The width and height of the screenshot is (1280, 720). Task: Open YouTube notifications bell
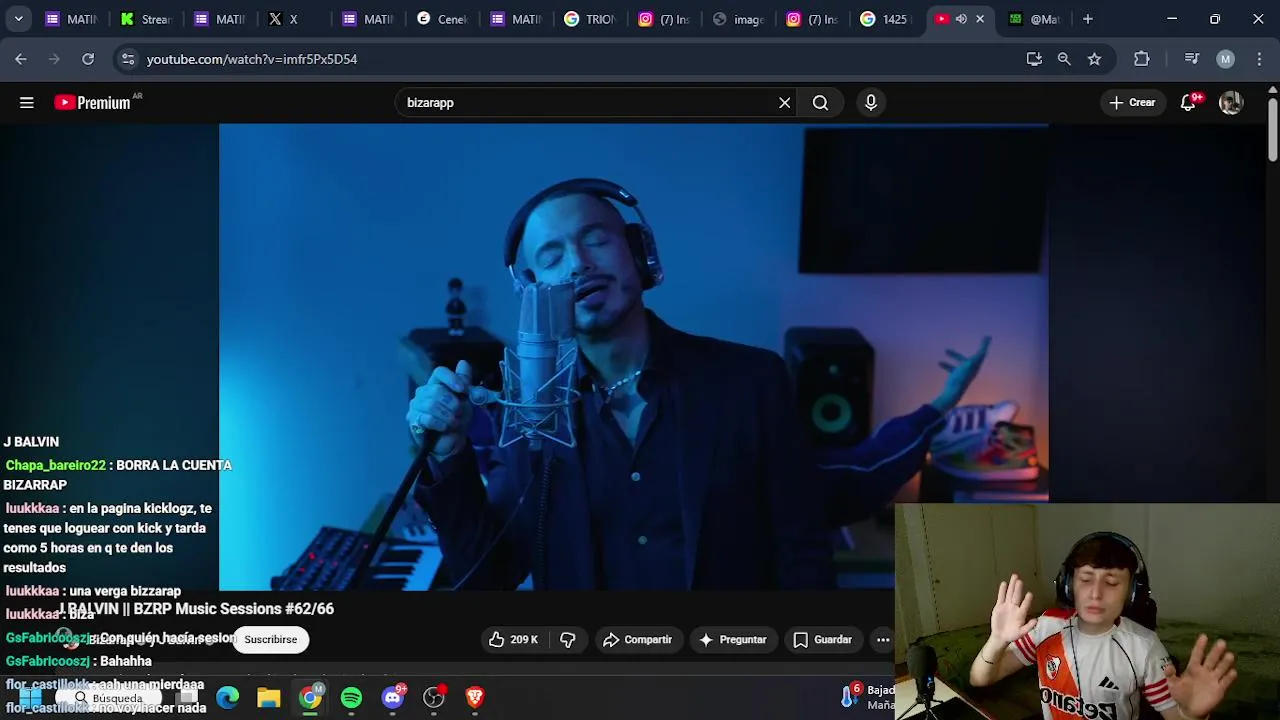1189,102
